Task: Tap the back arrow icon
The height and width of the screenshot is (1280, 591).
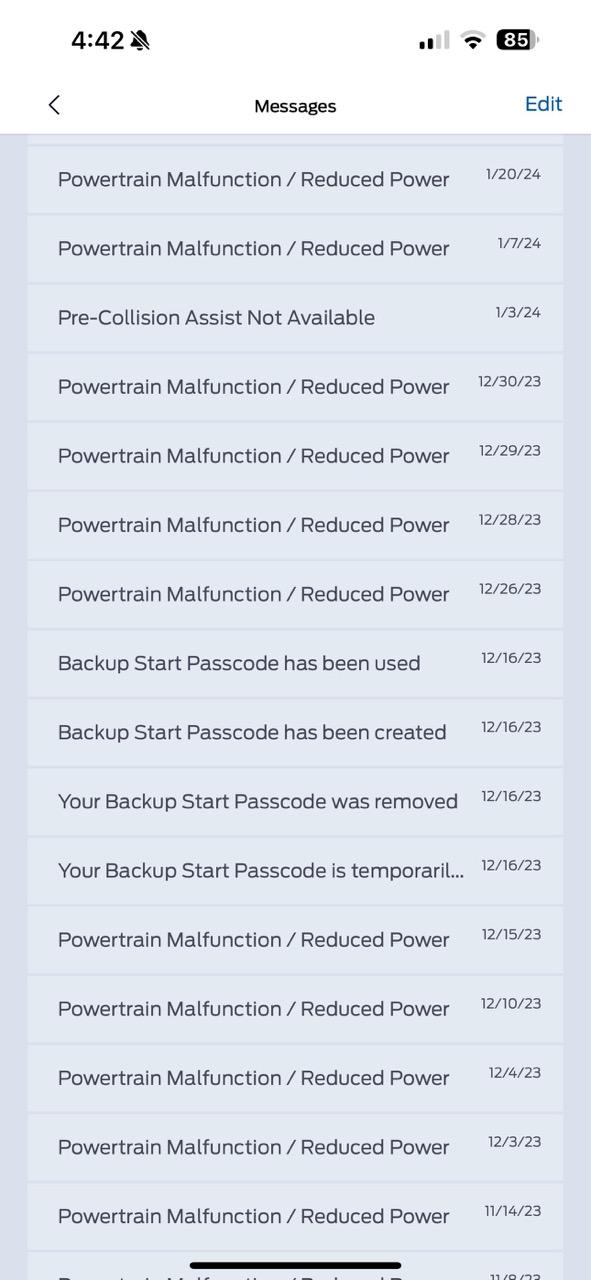Action: (54, 105)
